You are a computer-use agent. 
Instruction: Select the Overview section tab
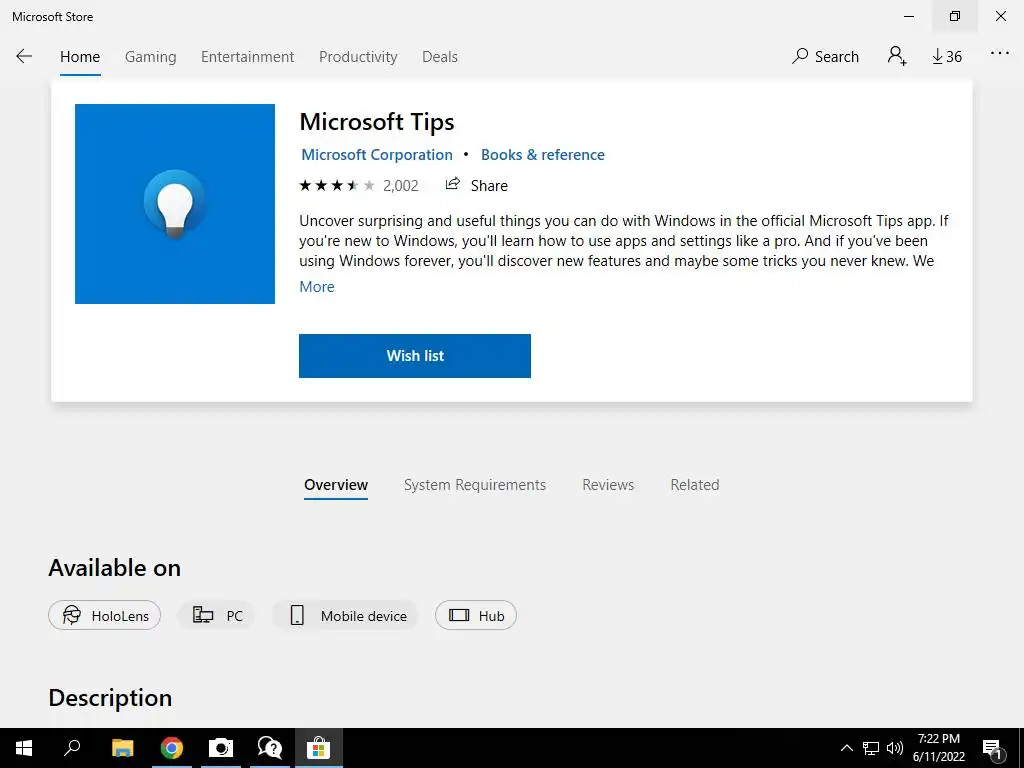(336, 485)
